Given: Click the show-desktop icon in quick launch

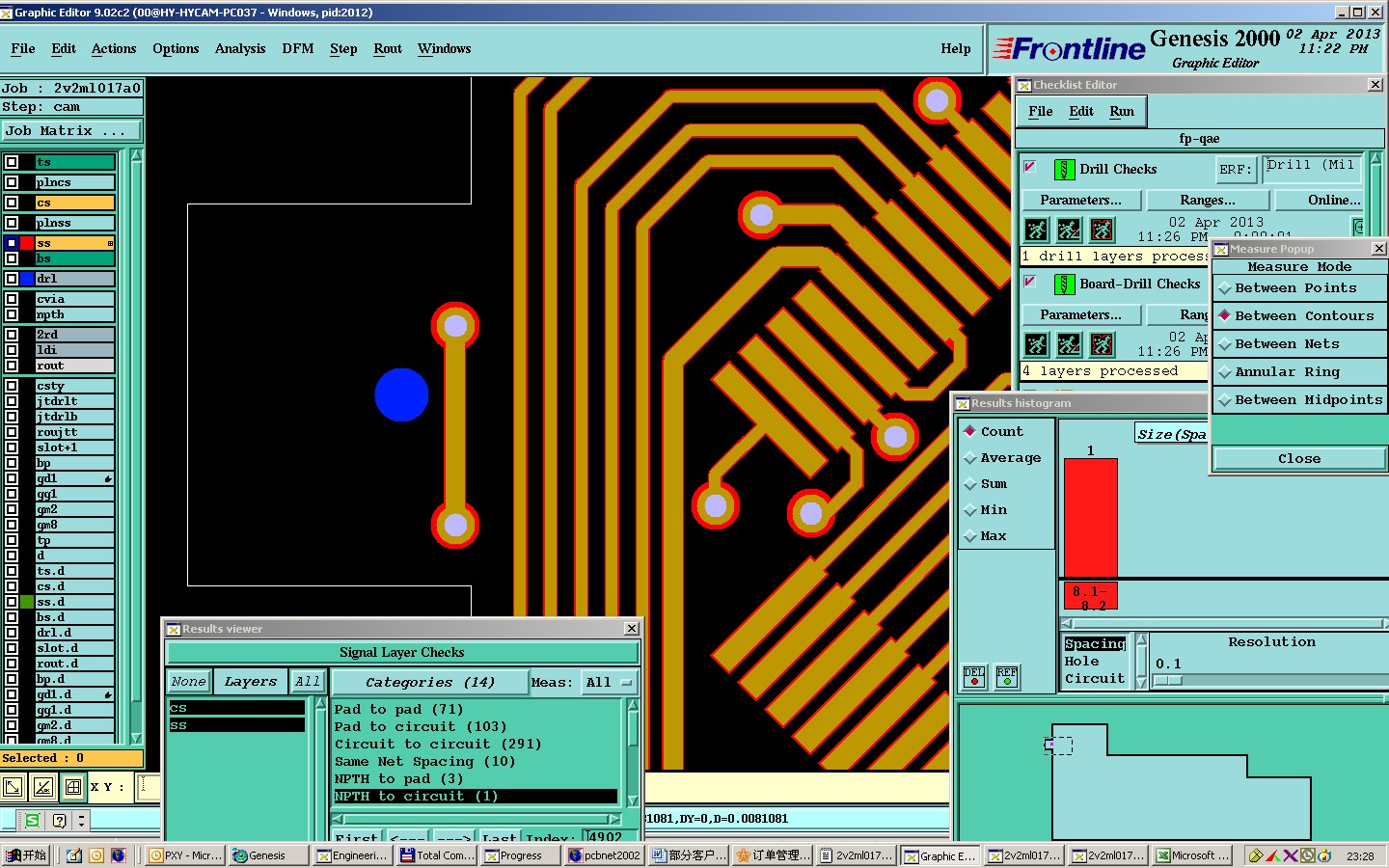Looking at the screenshot, I should [74, 855].
